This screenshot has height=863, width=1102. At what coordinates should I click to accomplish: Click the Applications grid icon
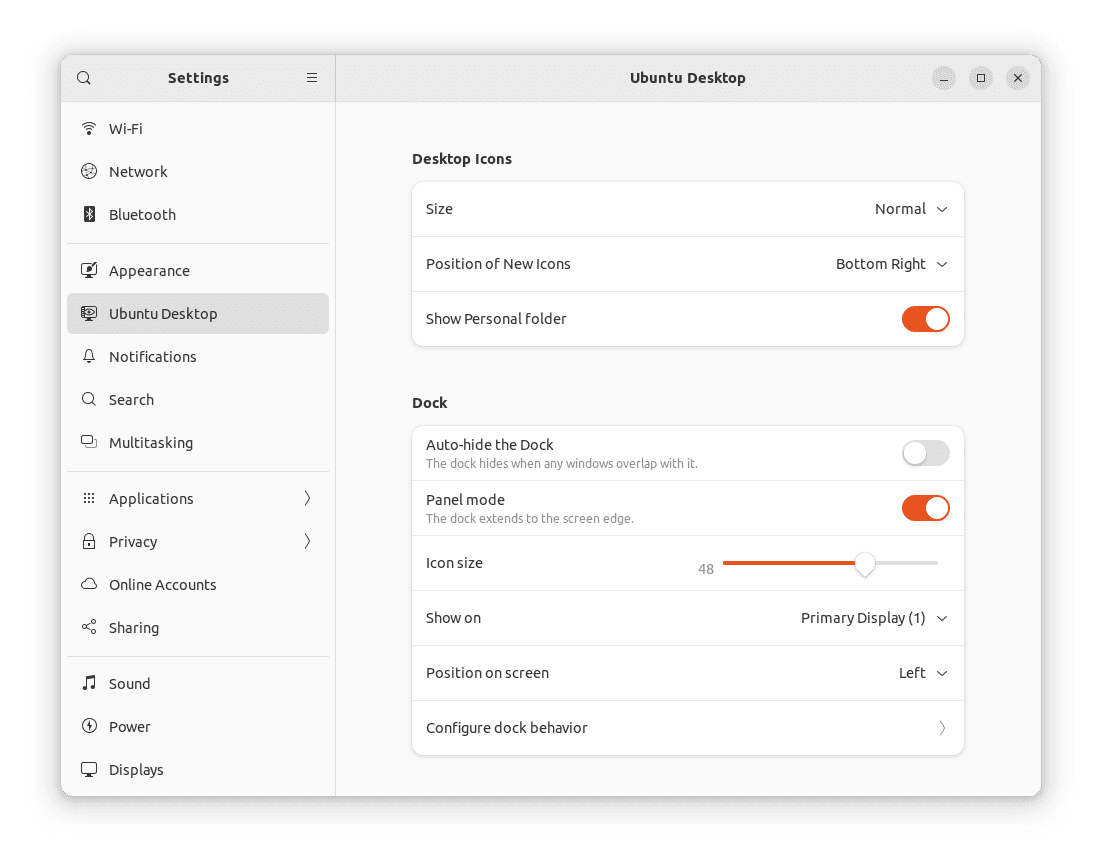[89, 498]
